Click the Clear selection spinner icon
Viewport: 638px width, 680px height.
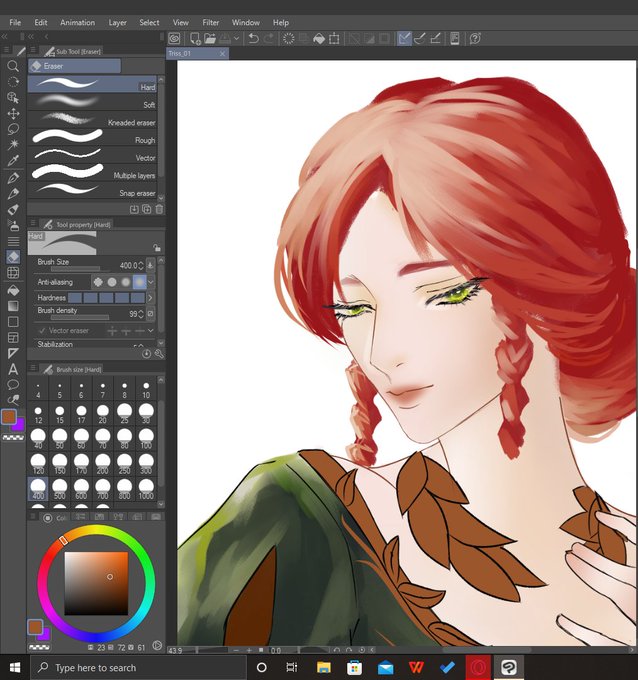288,39
